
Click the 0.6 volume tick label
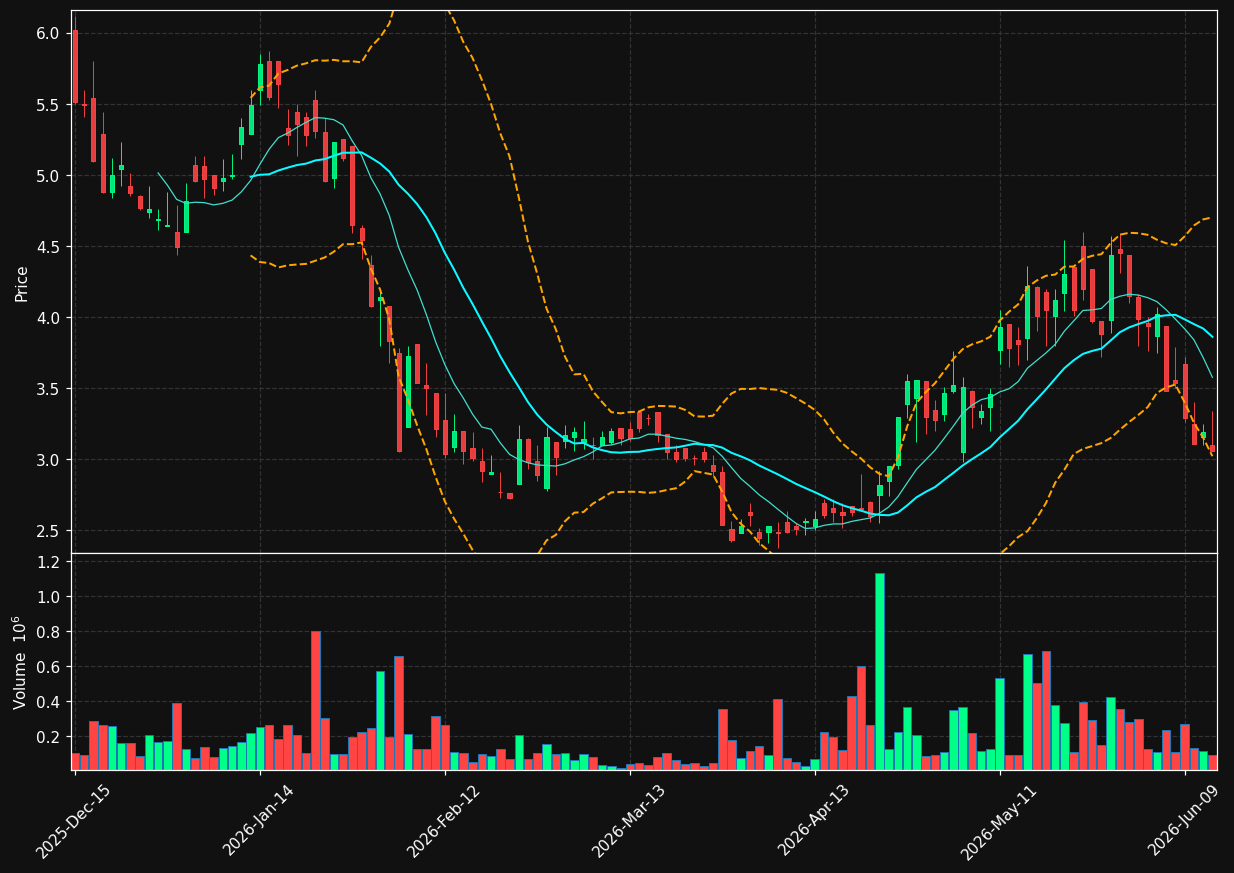(x=47, y=667)
